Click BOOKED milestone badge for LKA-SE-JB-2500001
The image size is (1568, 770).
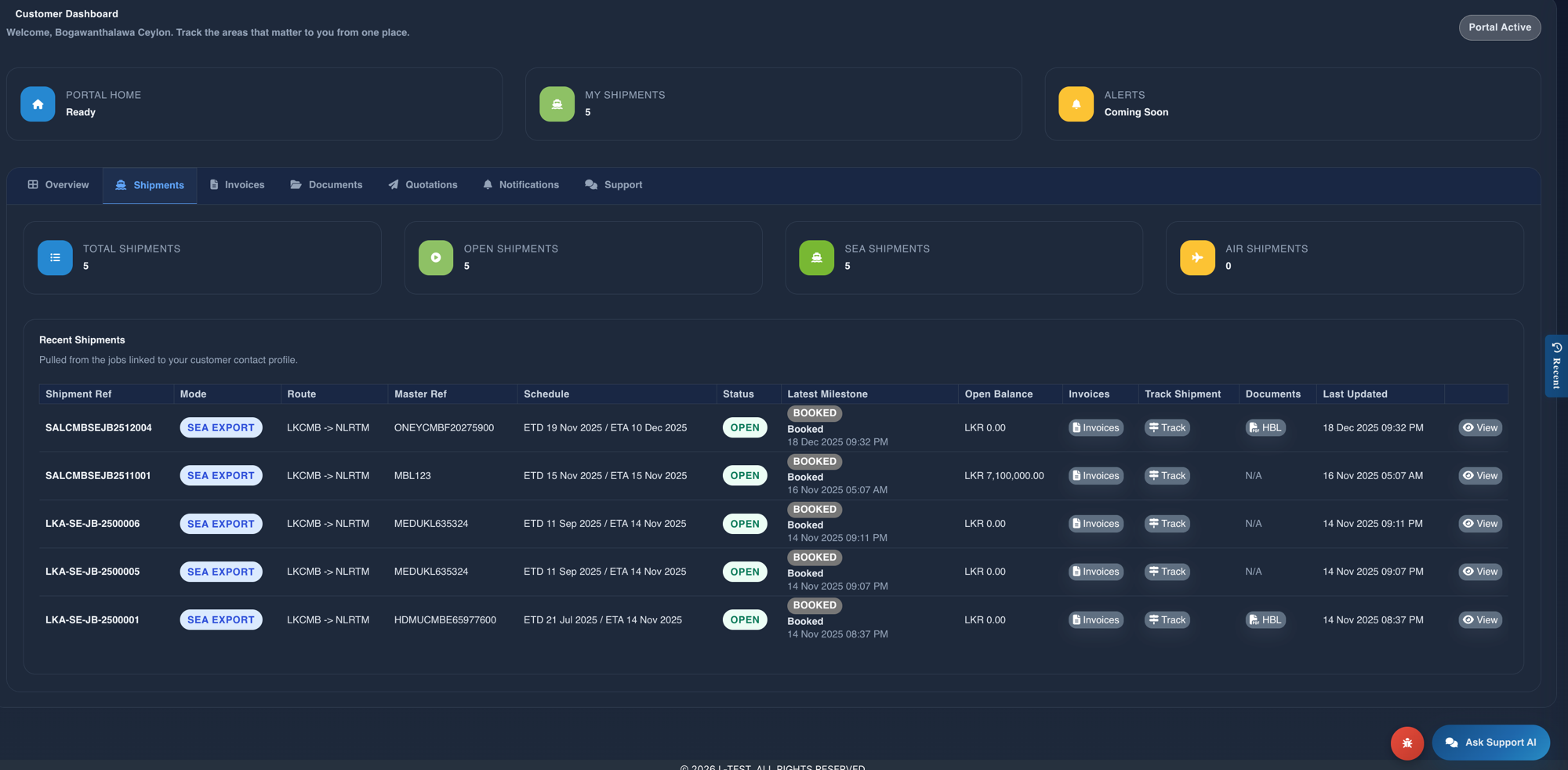(x=815, y=605)
